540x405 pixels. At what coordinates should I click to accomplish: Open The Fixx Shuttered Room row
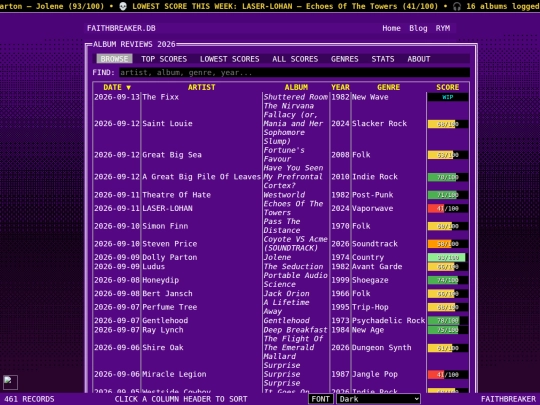pyautogui.click(x=281, y=97)
